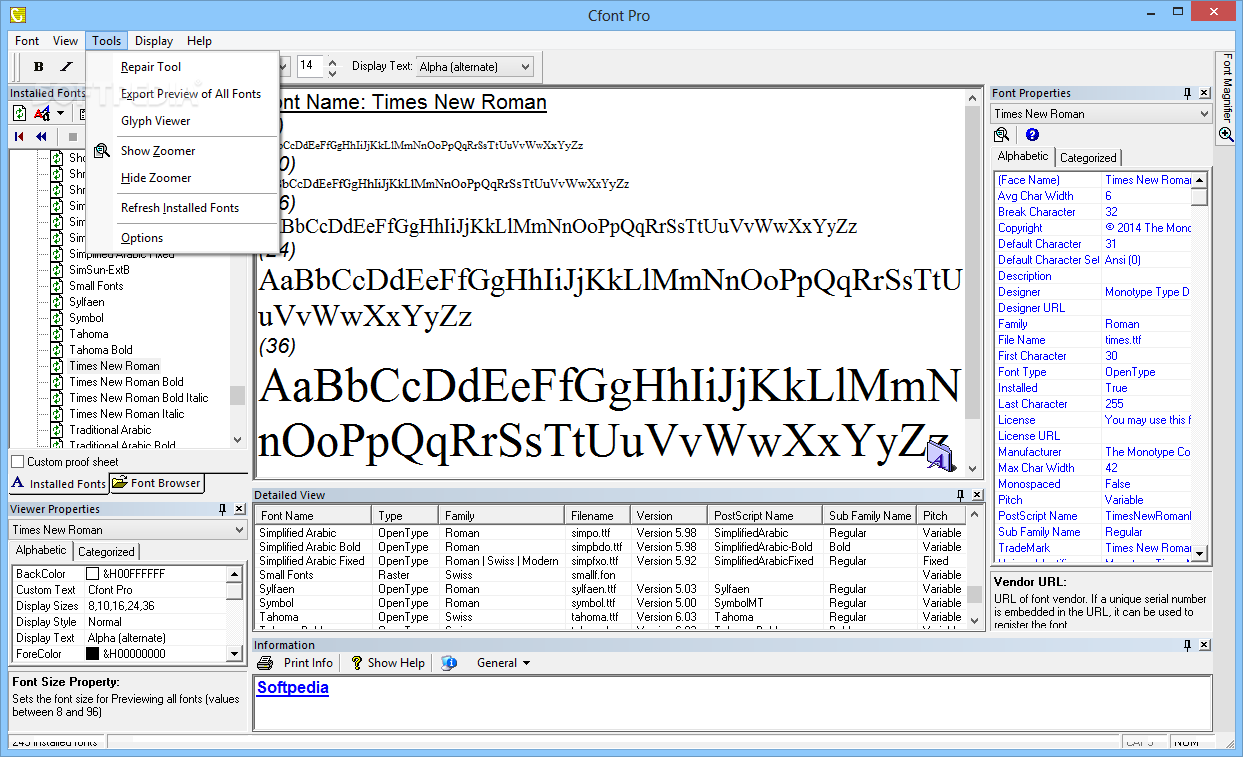Click the Version column header
The image size is (1243, 757).
point(670,516)
